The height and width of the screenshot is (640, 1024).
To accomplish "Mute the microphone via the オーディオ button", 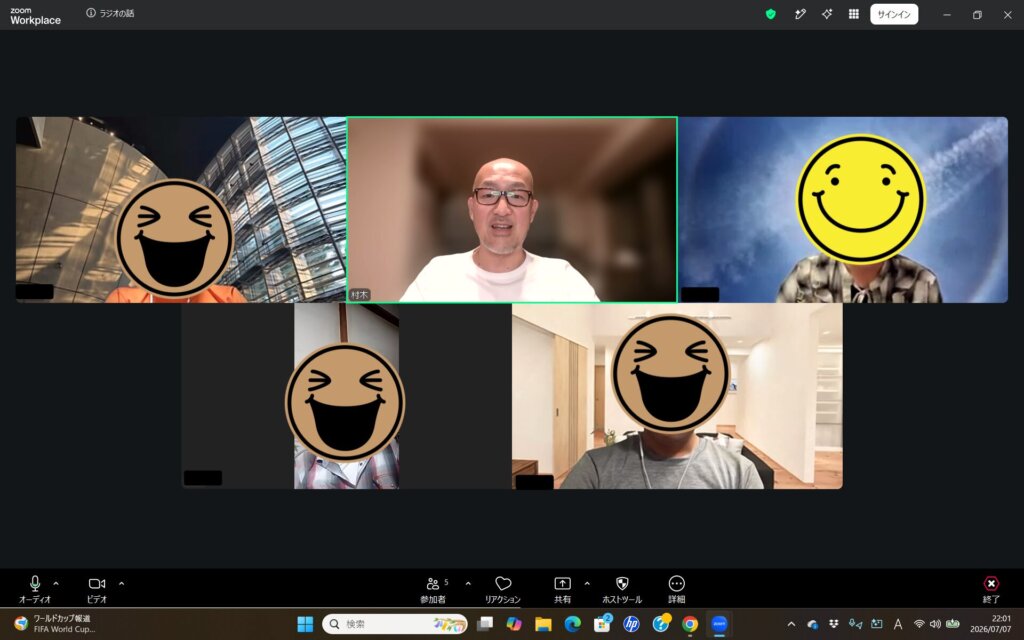I will pos(35,589).
